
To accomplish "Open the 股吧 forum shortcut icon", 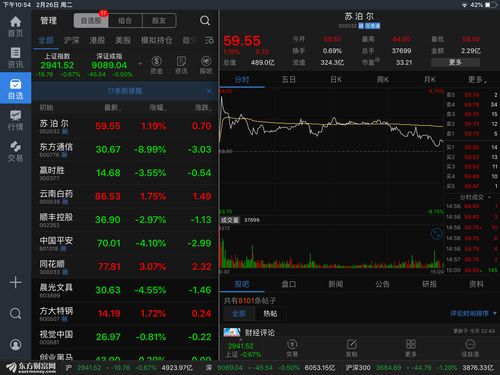I will (206, 65).
